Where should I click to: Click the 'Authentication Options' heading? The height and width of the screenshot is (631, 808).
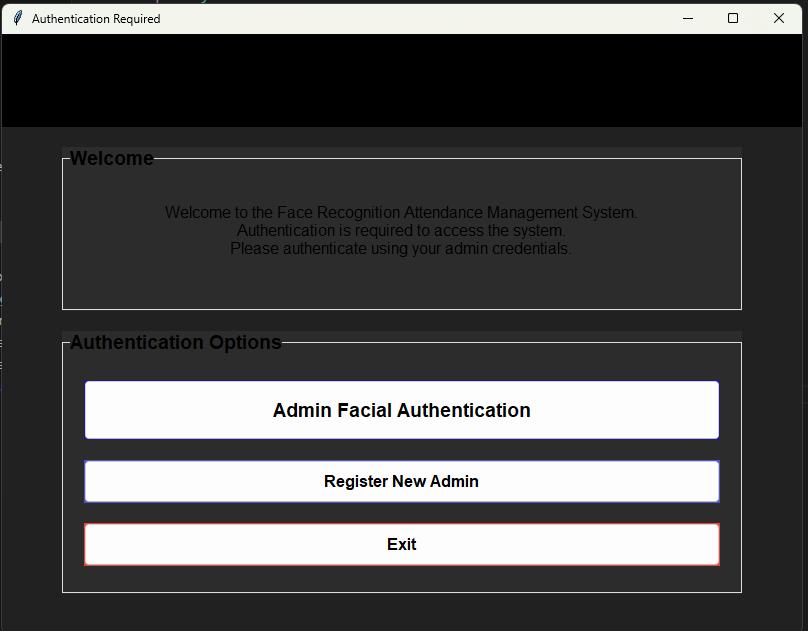[x=175, y=342]
